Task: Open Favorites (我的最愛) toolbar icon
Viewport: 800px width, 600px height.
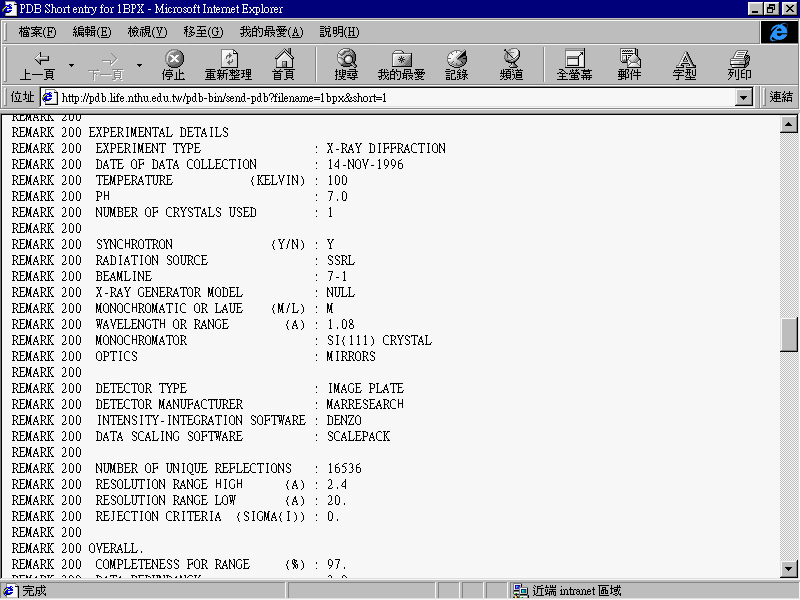Action: (x=402, y=59)
